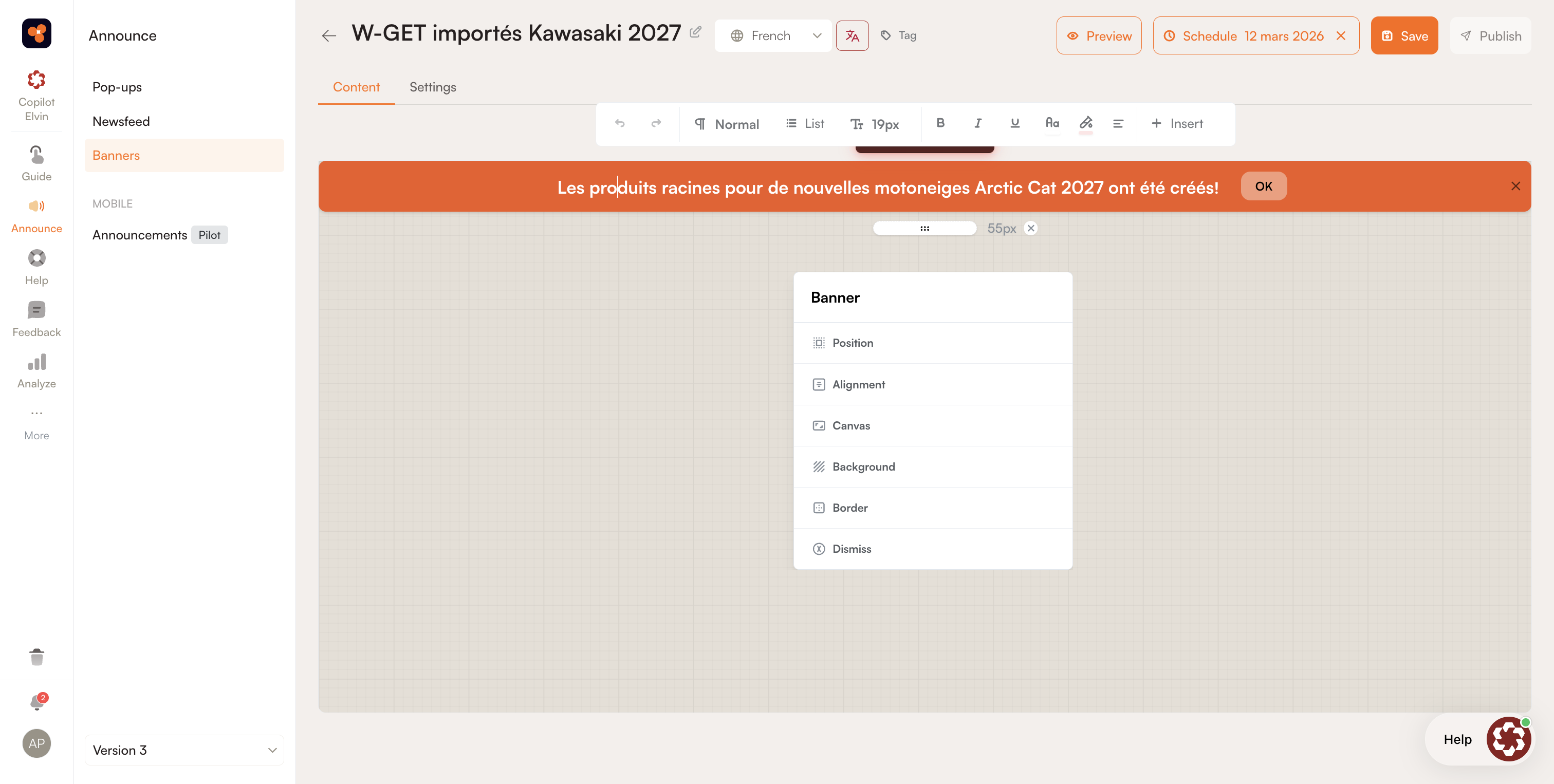The image size is (1554, 784).
Task: Go back using the arrow icon
Action: (329, 35)
